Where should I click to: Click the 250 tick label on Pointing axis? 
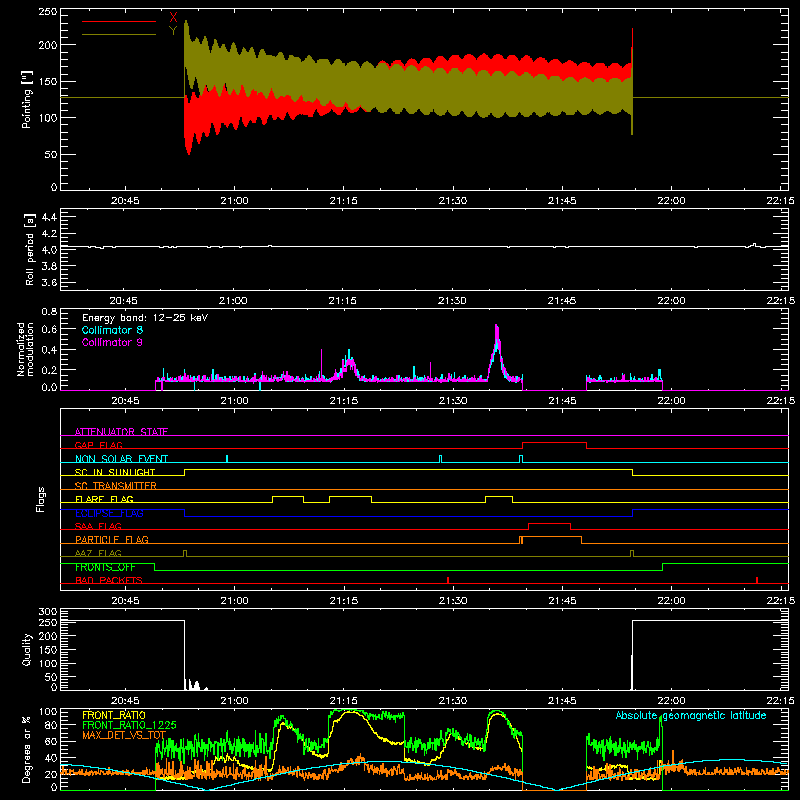47,12
